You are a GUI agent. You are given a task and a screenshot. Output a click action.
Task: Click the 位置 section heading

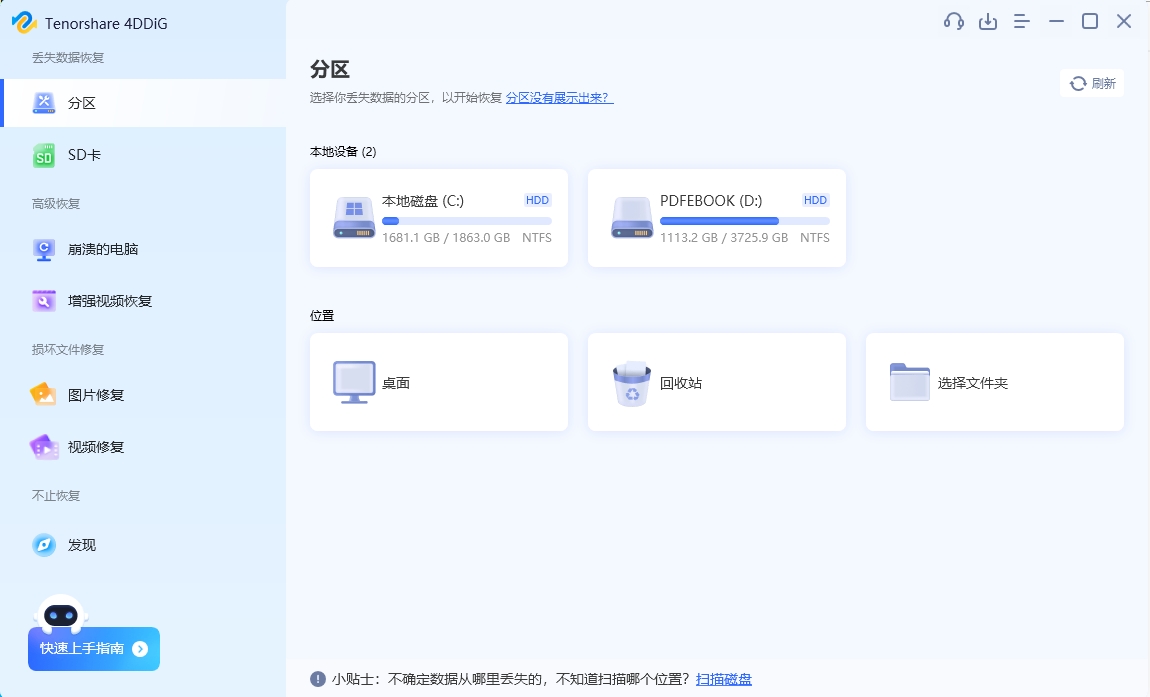(x=322, y=315)
